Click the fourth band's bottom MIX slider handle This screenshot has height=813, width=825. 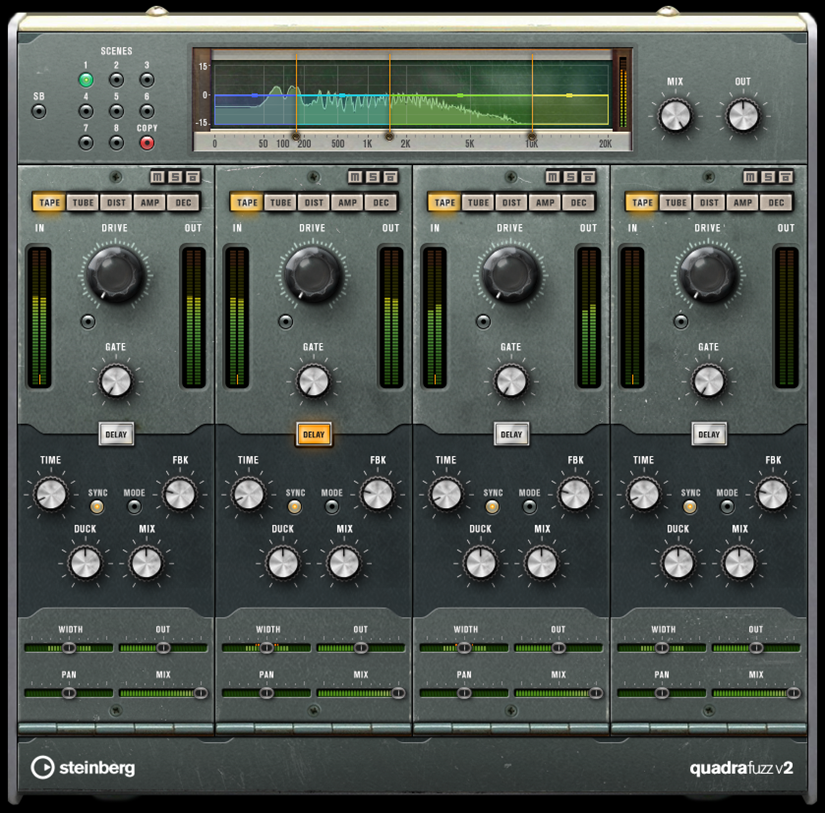[793, 693]
